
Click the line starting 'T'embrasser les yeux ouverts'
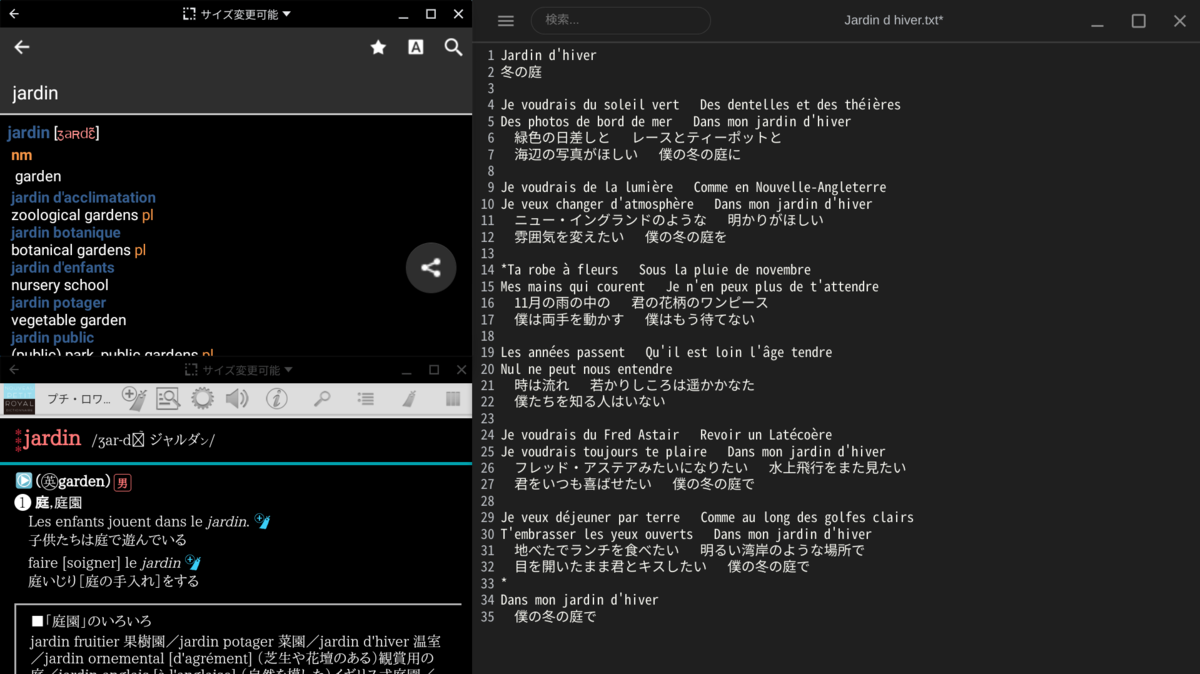click(686, 534)
